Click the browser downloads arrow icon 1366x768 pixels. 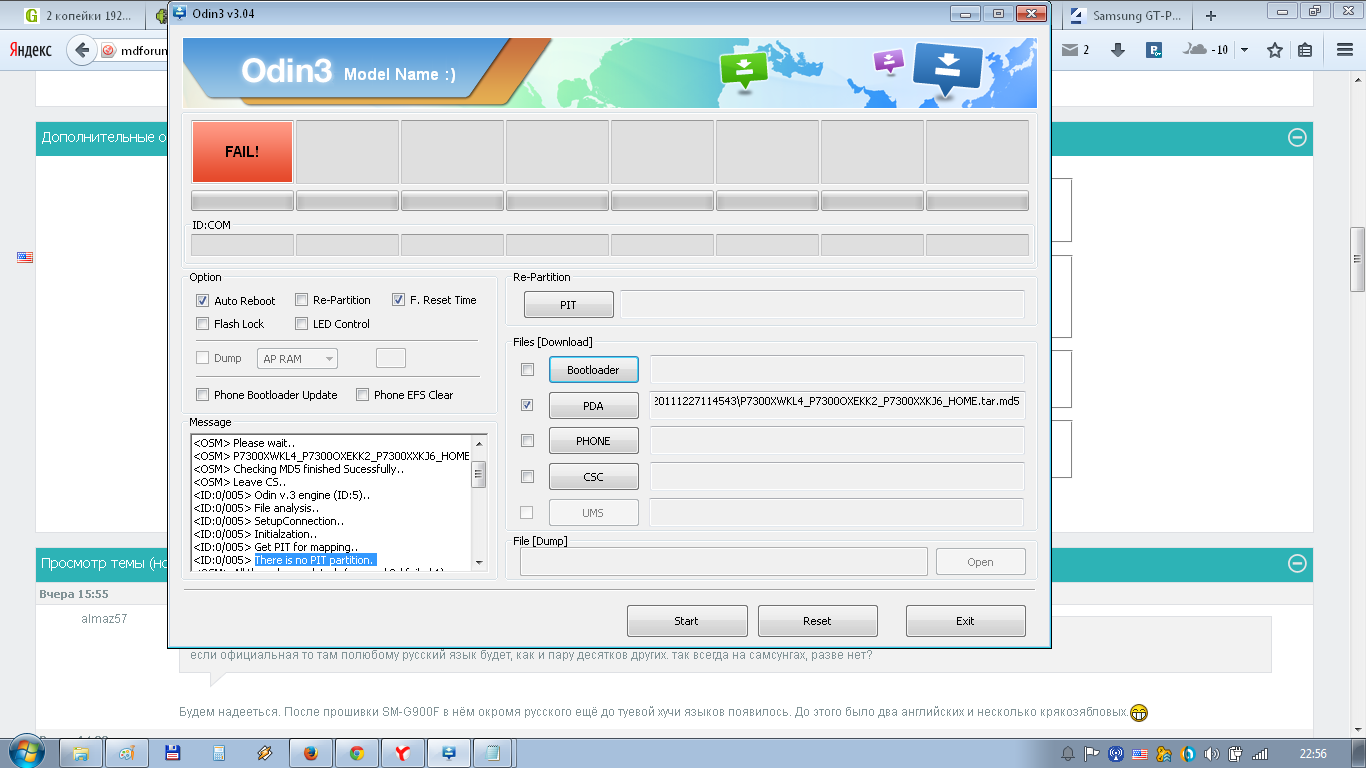click(x=1118, y=50)
